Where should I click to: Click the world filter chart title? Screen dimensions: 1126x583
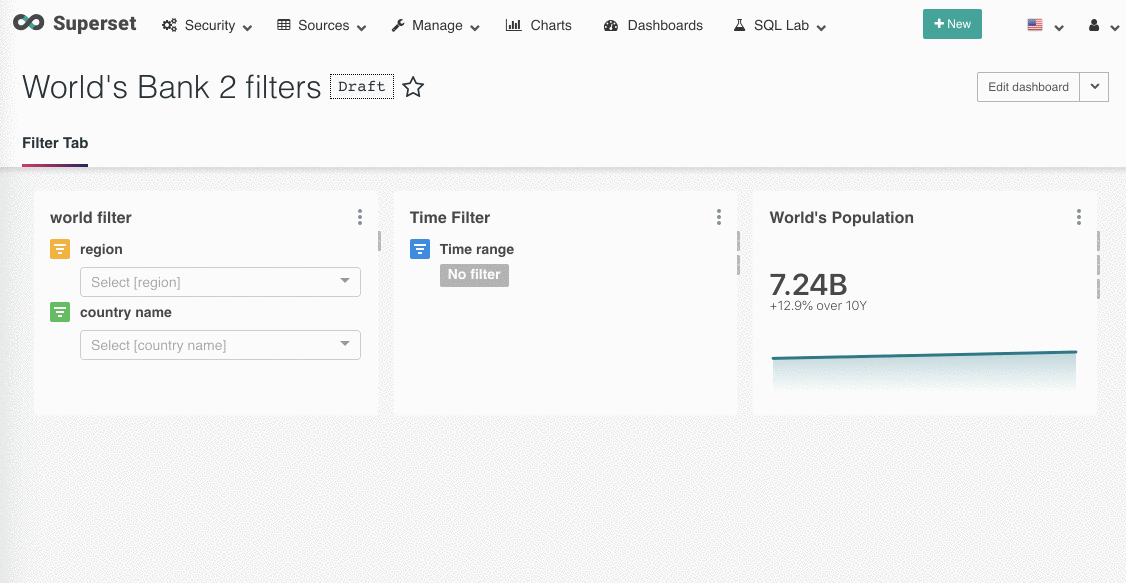click(x=90, y=218)
